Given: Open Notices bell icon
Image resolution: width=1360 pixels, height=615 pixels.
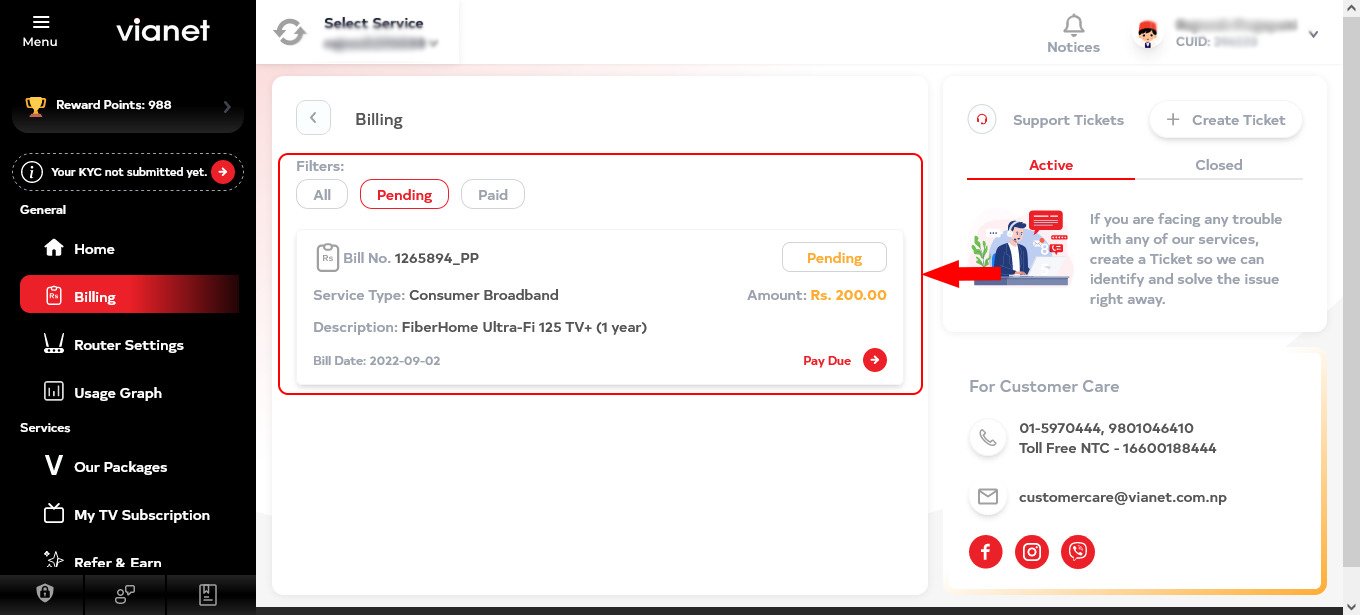Looking at the screenshot, I should tap(1073, 25).
